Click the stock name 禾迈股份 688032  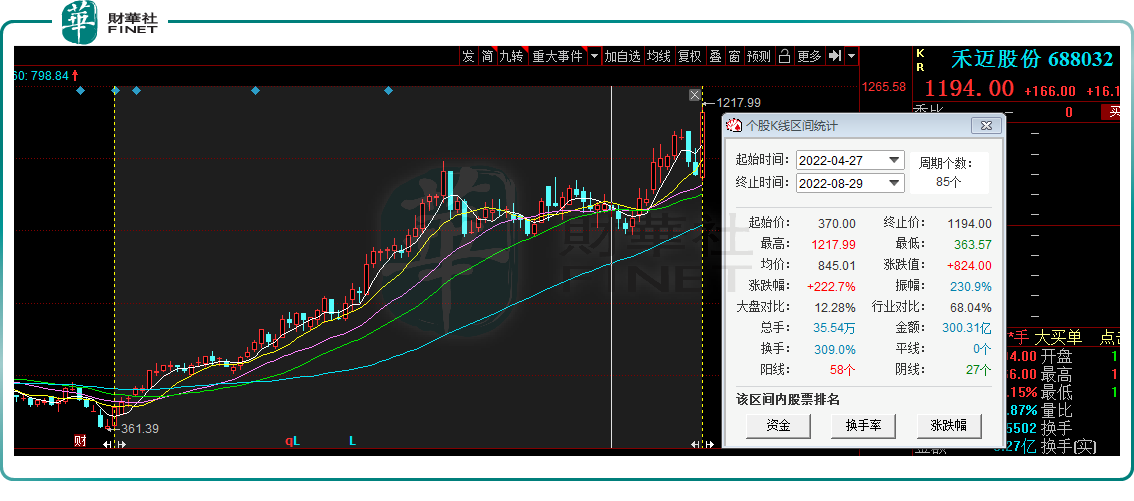(1032, 59)
